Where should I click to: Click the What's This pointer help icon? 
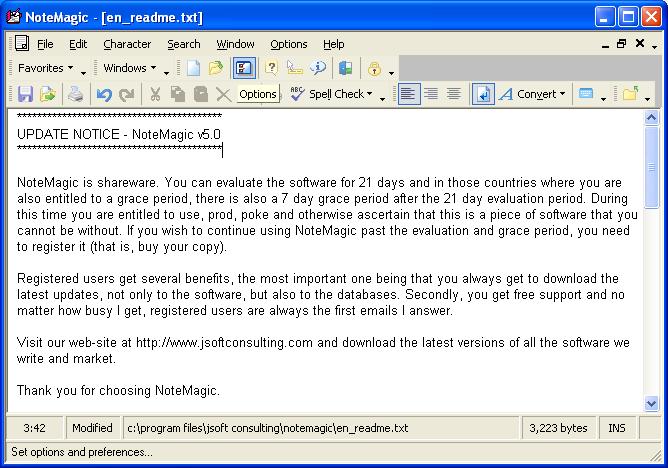294,68
